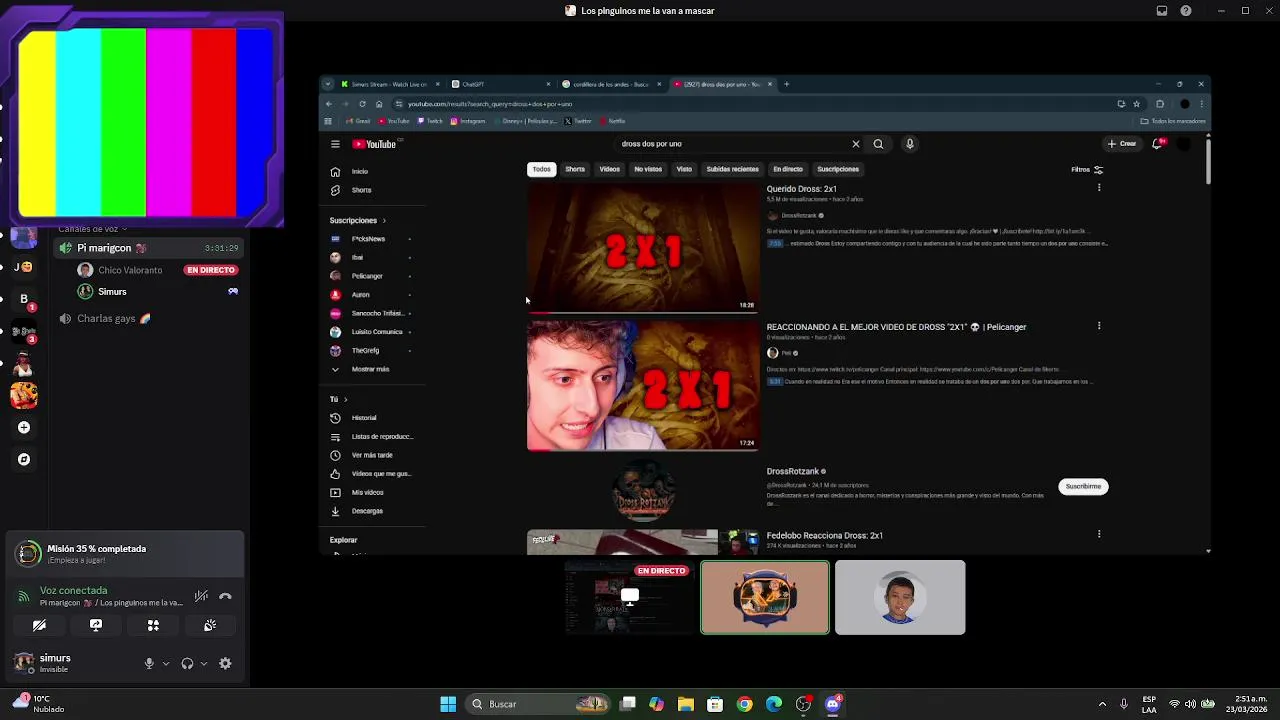This screenshot has height=720, width=1280.
Task: Open the YouTube hamburger guide menu
Action: 335,144
